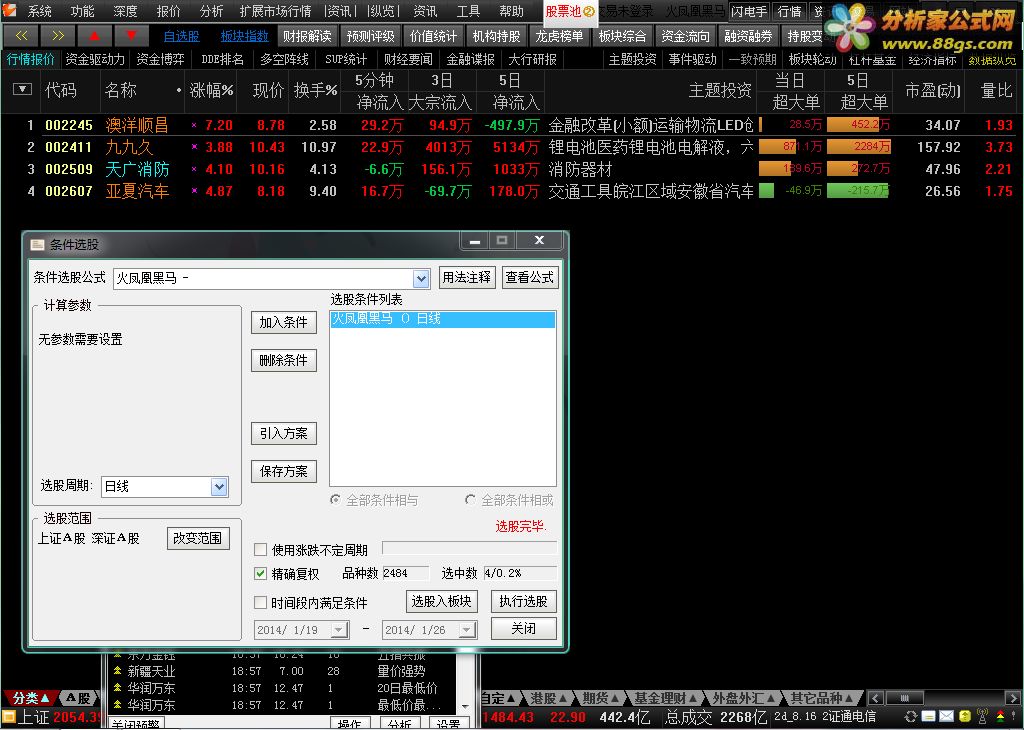Viewport: 1024px width, 730px height.
Task: Toggle 使用涨跌不定周期 checkbox
Action: point(261,550)
